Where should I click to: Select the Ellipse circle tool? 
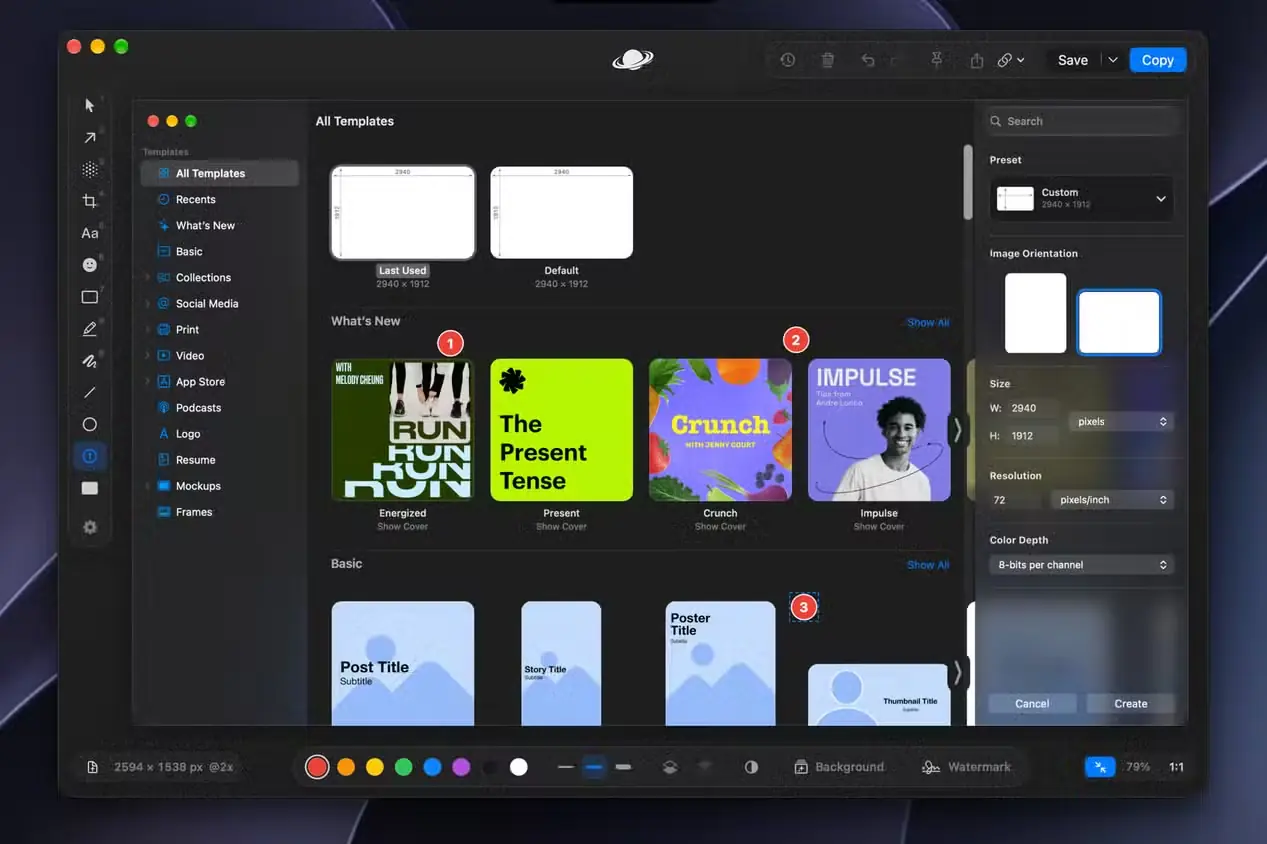(x=90, y=424)
